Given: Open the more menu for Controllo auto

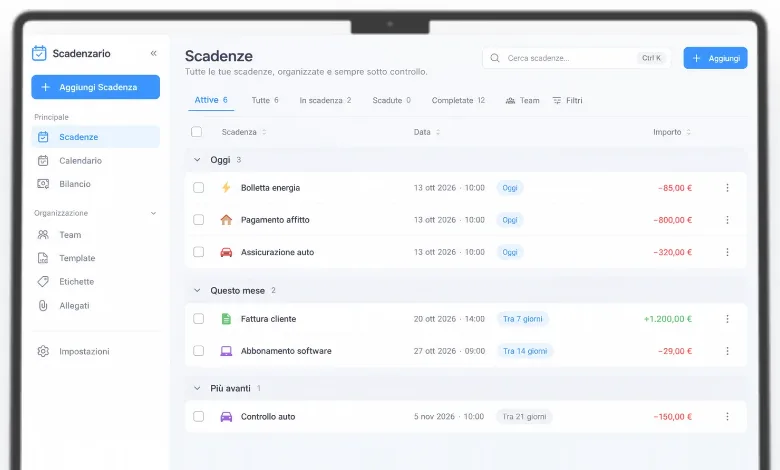Looking at the screenshot, I should pyautogui.click(x=727, y=417).
